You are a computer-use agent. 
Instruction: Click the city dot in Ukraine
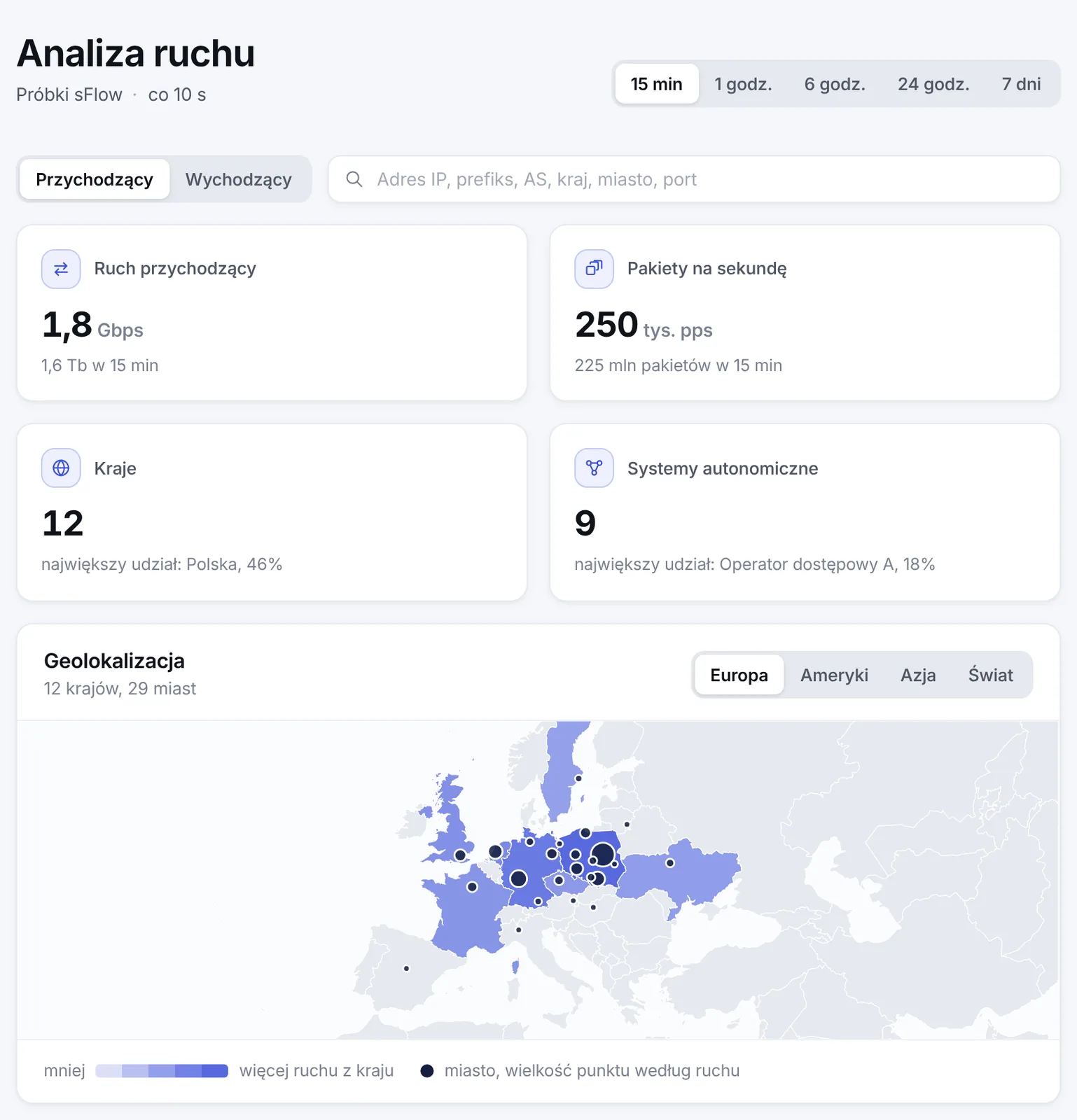[x=670, y=863]
